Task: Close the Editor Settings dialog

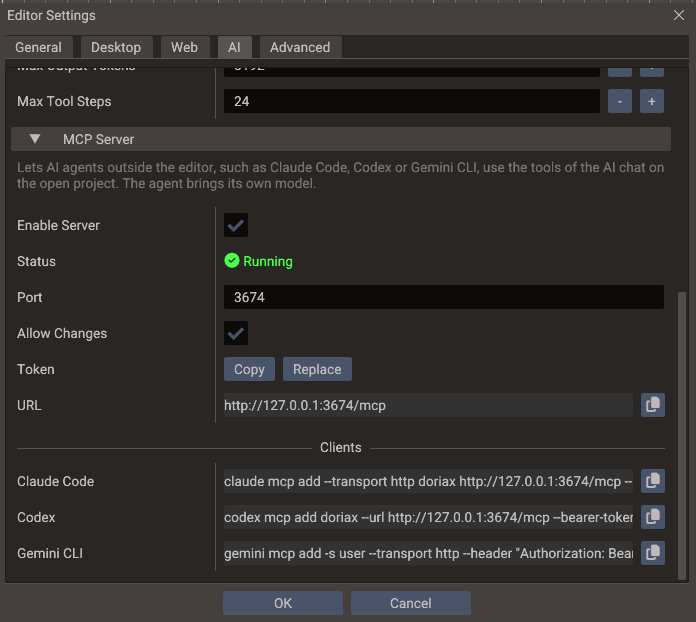Action: [679, 15]
